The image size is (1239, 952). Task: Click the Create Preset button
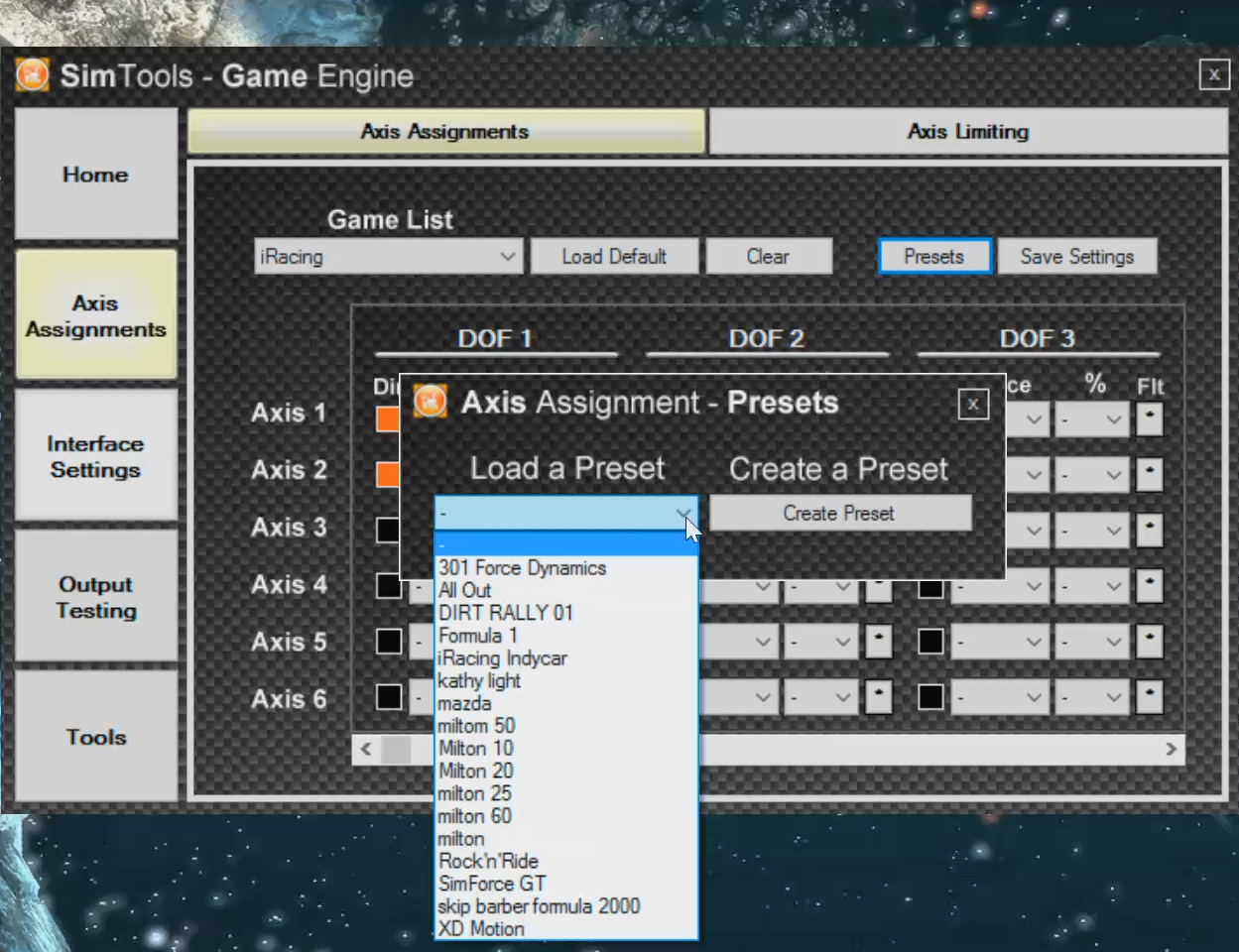tap(839, 514)
